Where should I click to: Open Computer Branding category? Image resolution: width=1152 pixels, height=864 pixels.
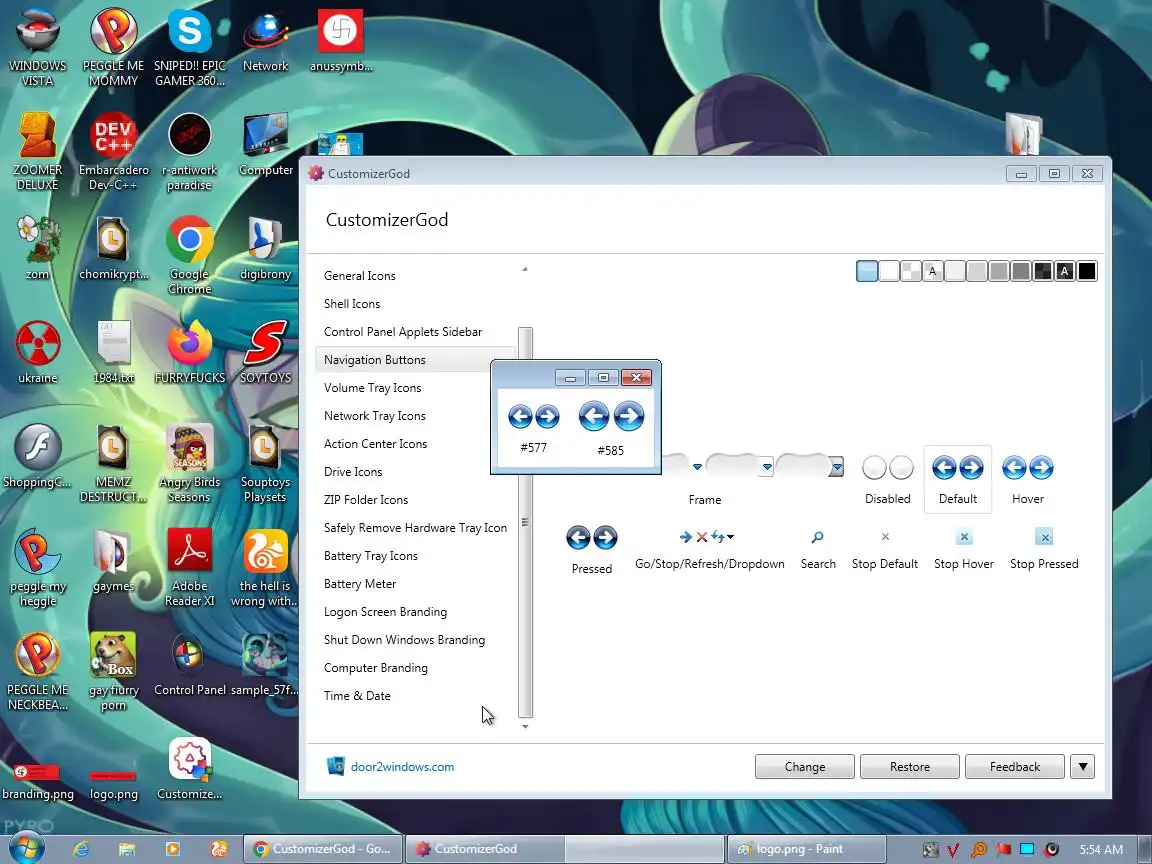click(x=415, y=667)
